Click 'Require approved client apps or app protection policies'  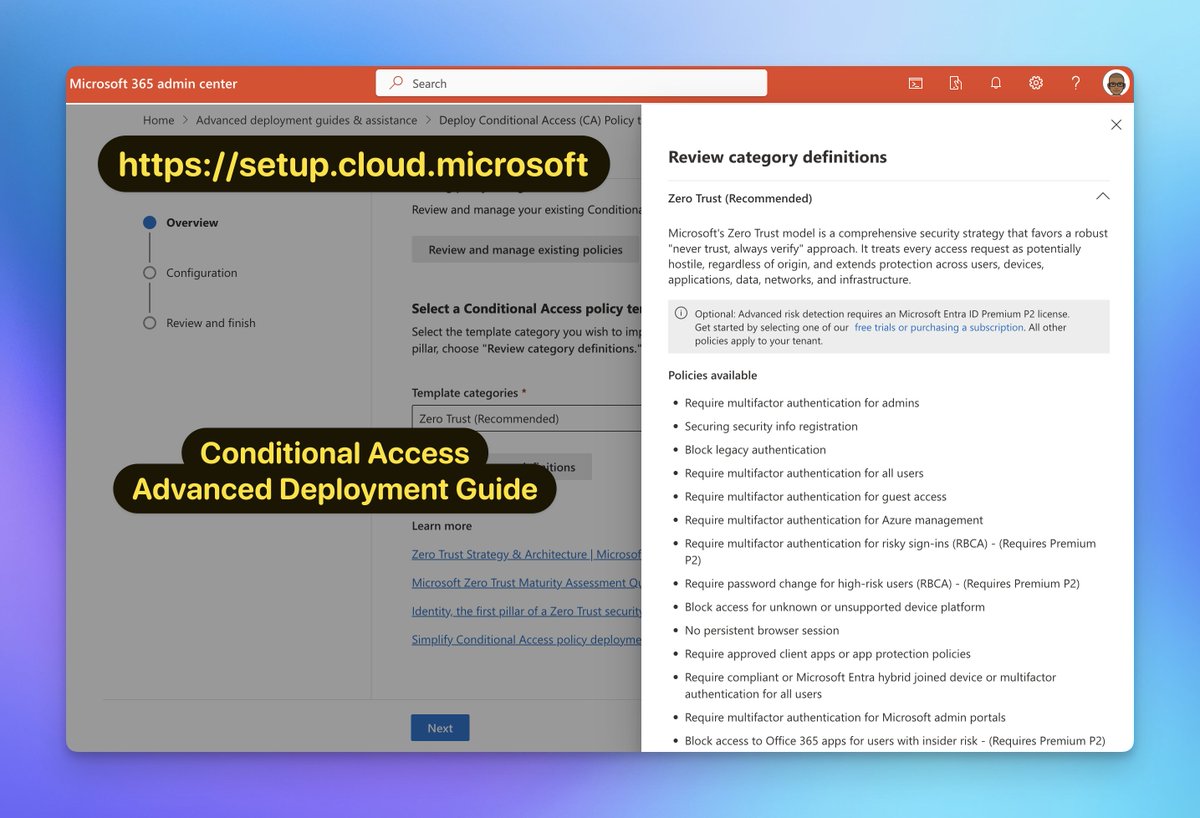pos(828,654)
